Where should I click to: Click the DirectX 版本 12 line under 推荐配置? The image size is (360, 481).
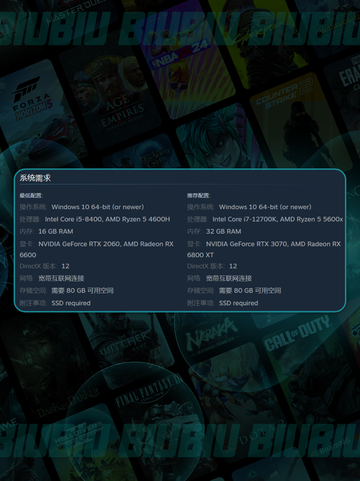(x=212, y=266)
